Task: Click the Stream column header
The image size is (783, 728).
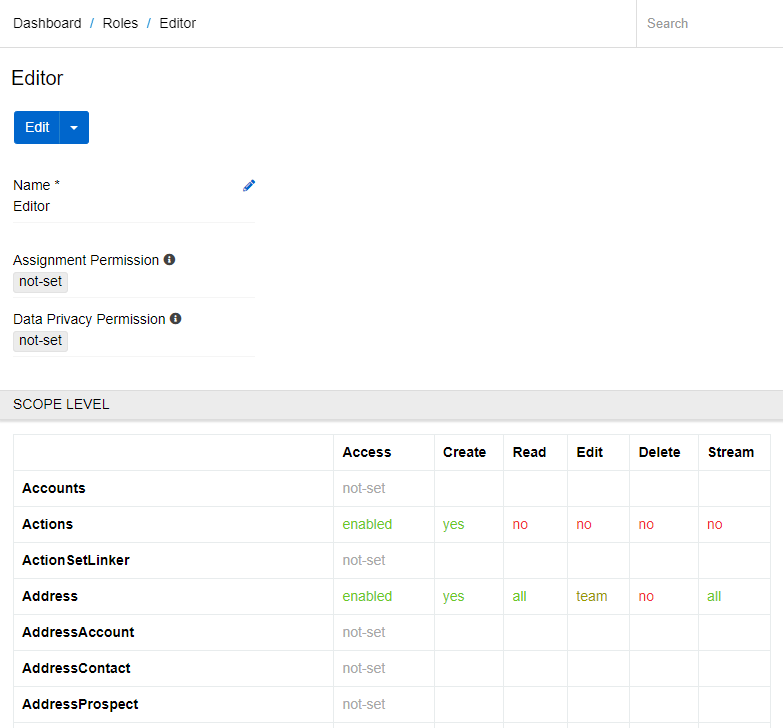Action: coord(731,452)
